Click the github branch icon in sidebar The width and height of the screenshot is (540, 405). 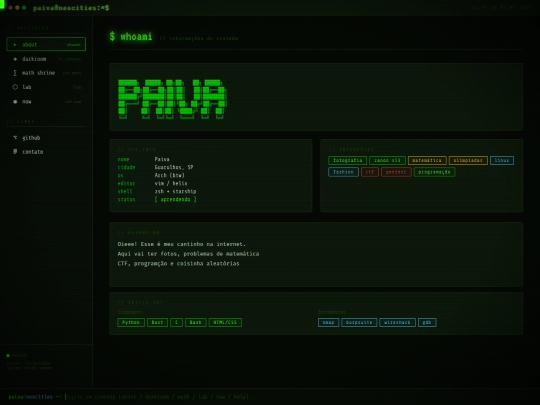(x=15, y=137)
